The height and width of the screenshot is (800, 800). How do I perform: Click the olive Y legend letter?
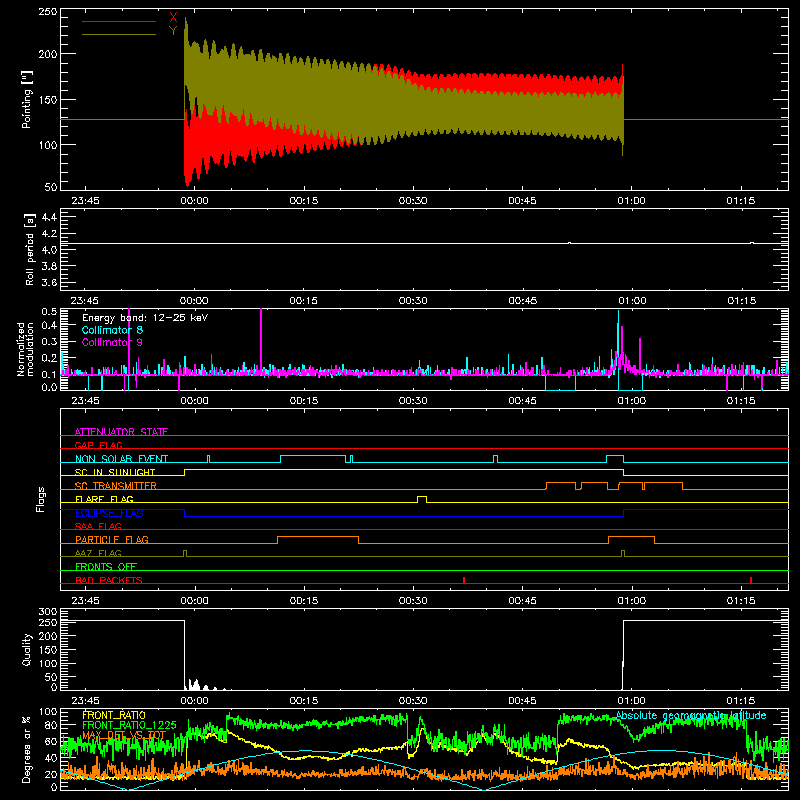173,31
